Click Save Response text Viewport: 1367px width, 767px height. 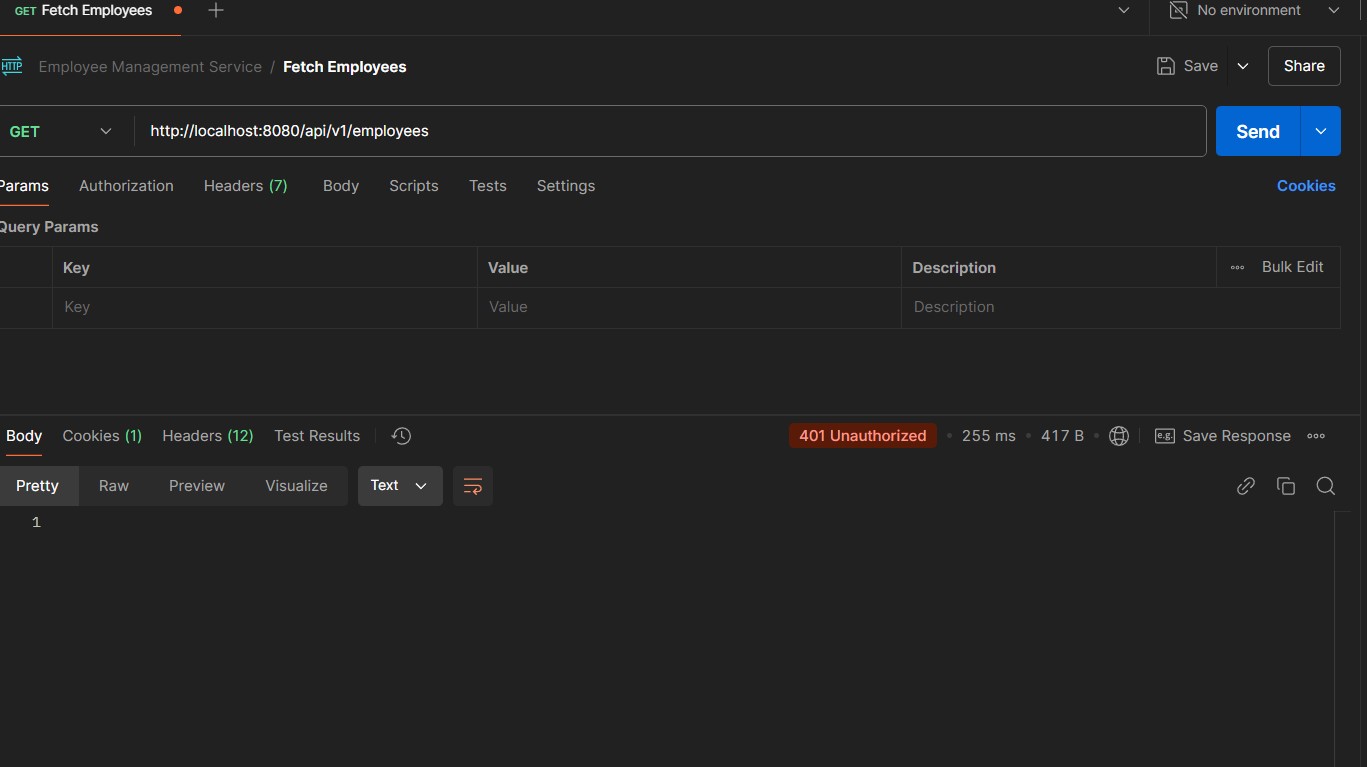1237,436
